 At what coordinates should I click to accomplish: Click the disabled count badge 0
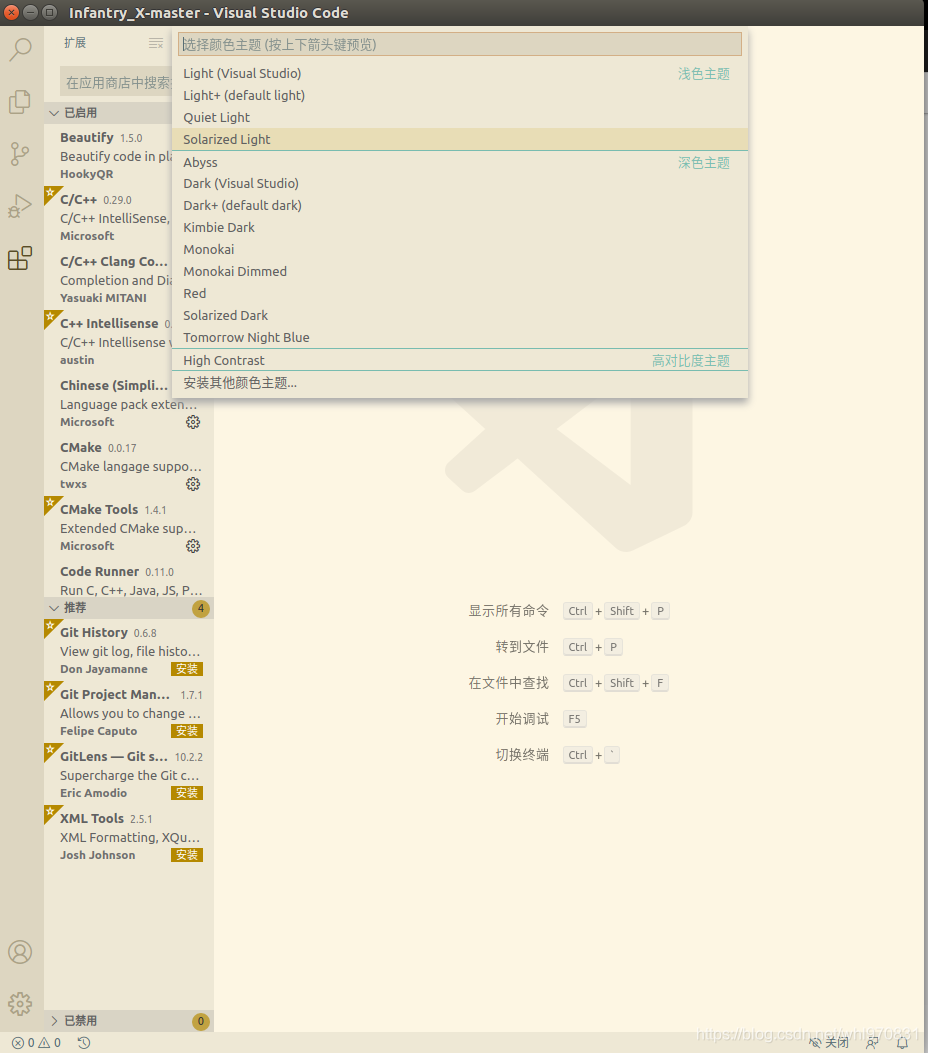pos(201,1021)
